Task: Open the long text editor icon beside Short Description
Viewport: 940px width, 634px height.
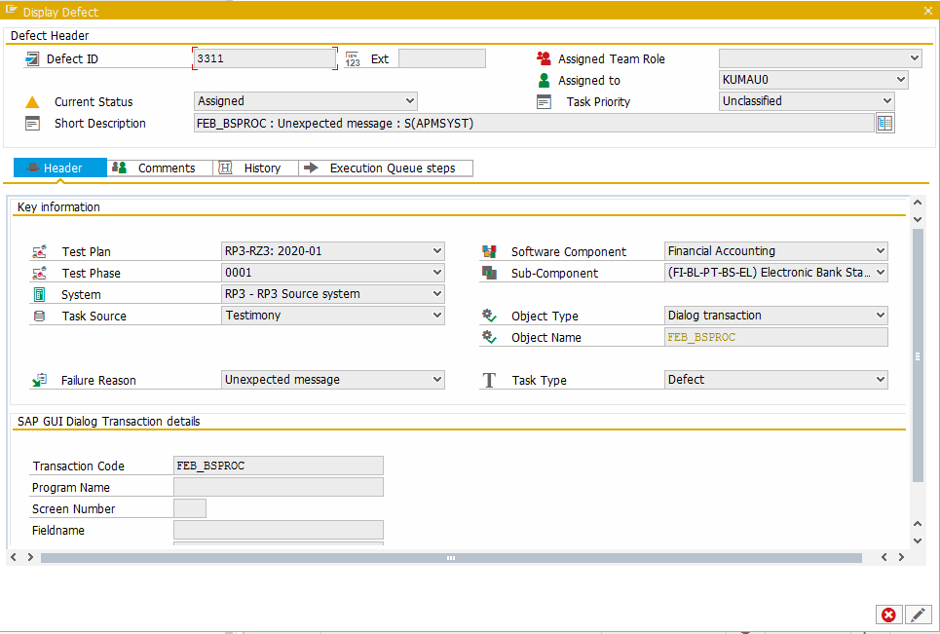Action: 885,123
